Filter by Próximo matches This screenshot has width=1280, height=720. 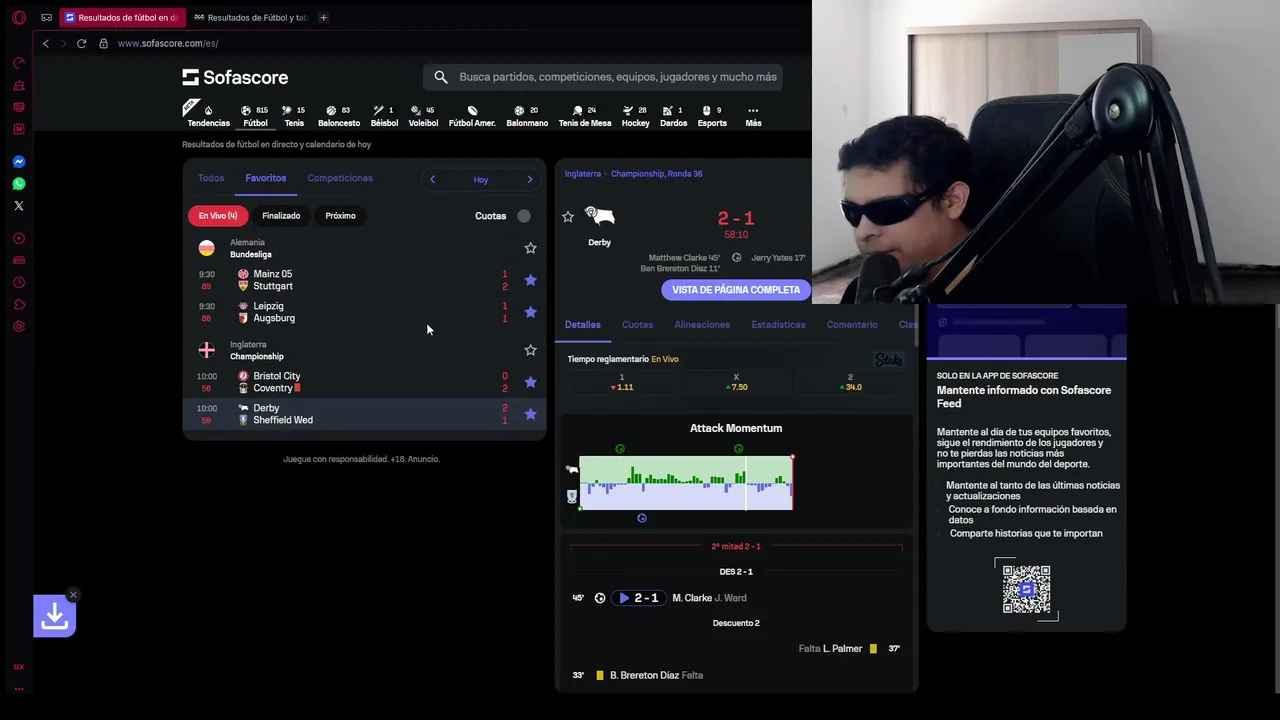tap(340, 216)
